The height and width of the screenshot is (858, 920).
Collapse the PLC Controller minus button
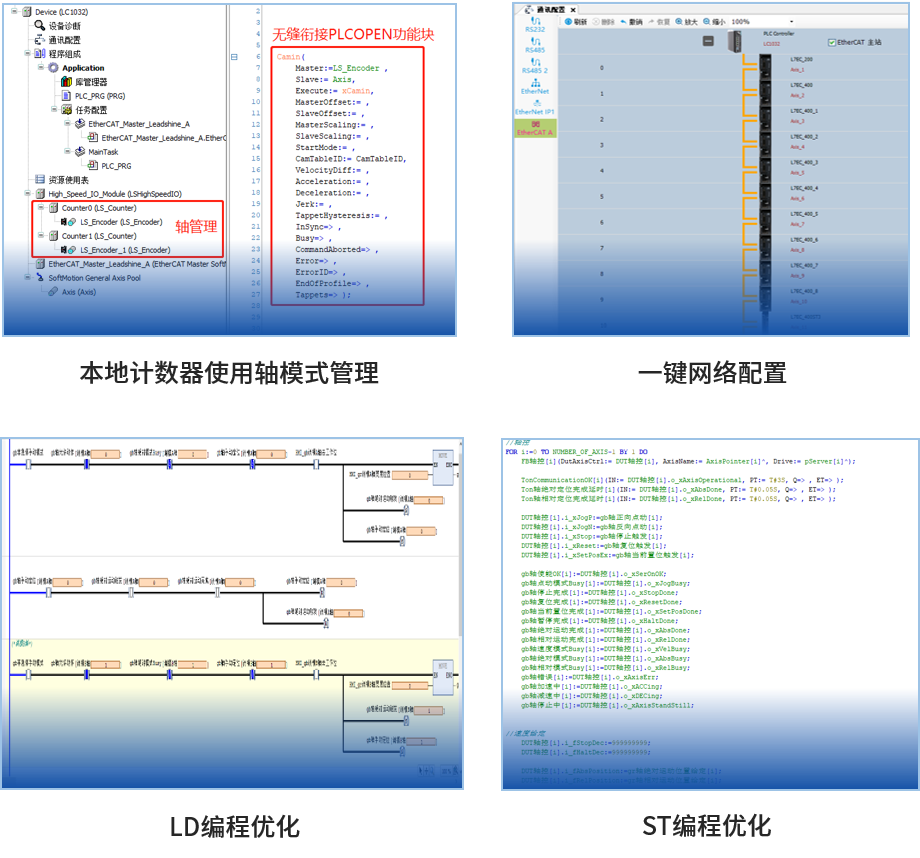tap(709, 41)
